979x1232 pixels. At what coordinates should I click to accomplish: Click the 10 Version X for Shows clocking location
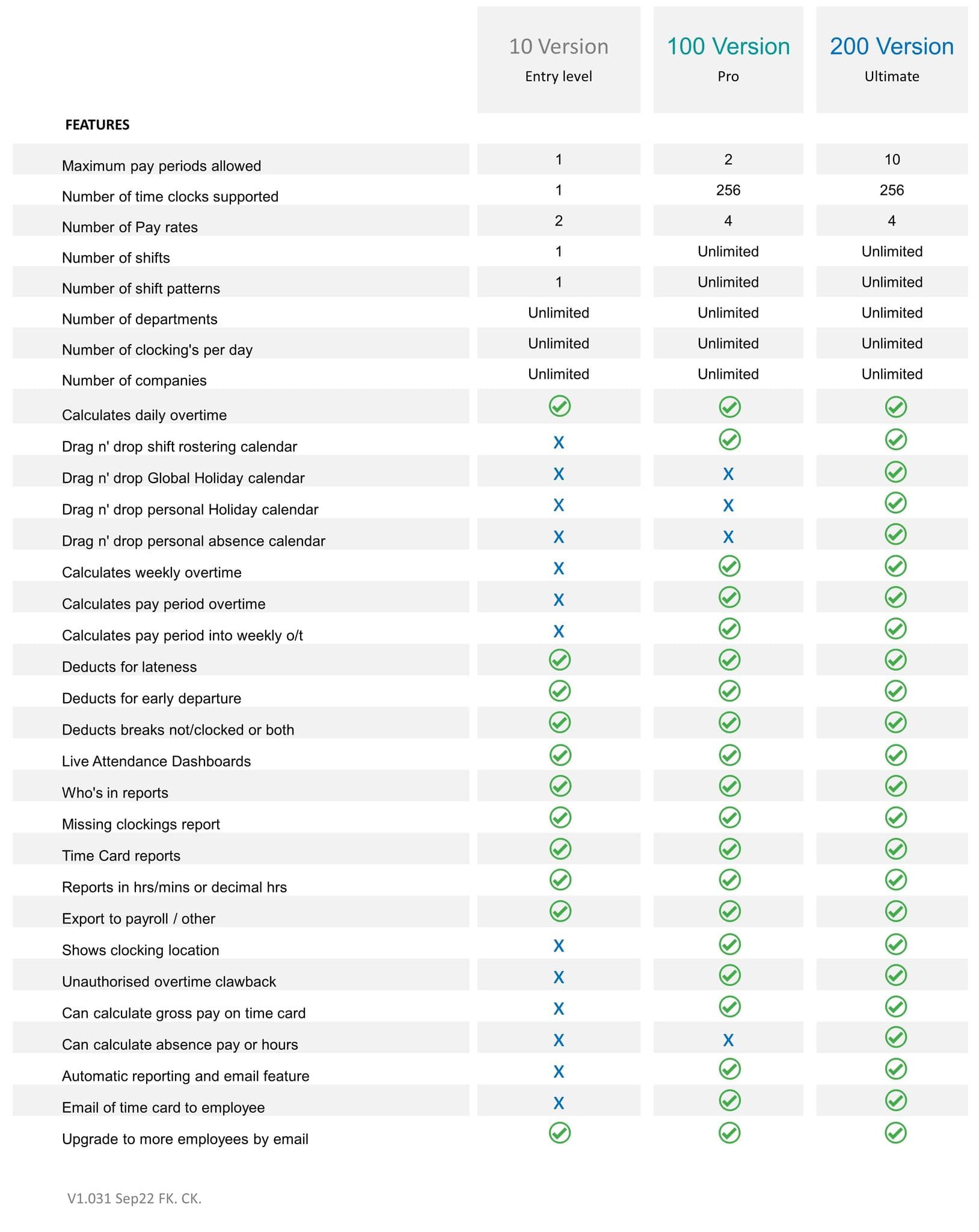coord(559,946)
